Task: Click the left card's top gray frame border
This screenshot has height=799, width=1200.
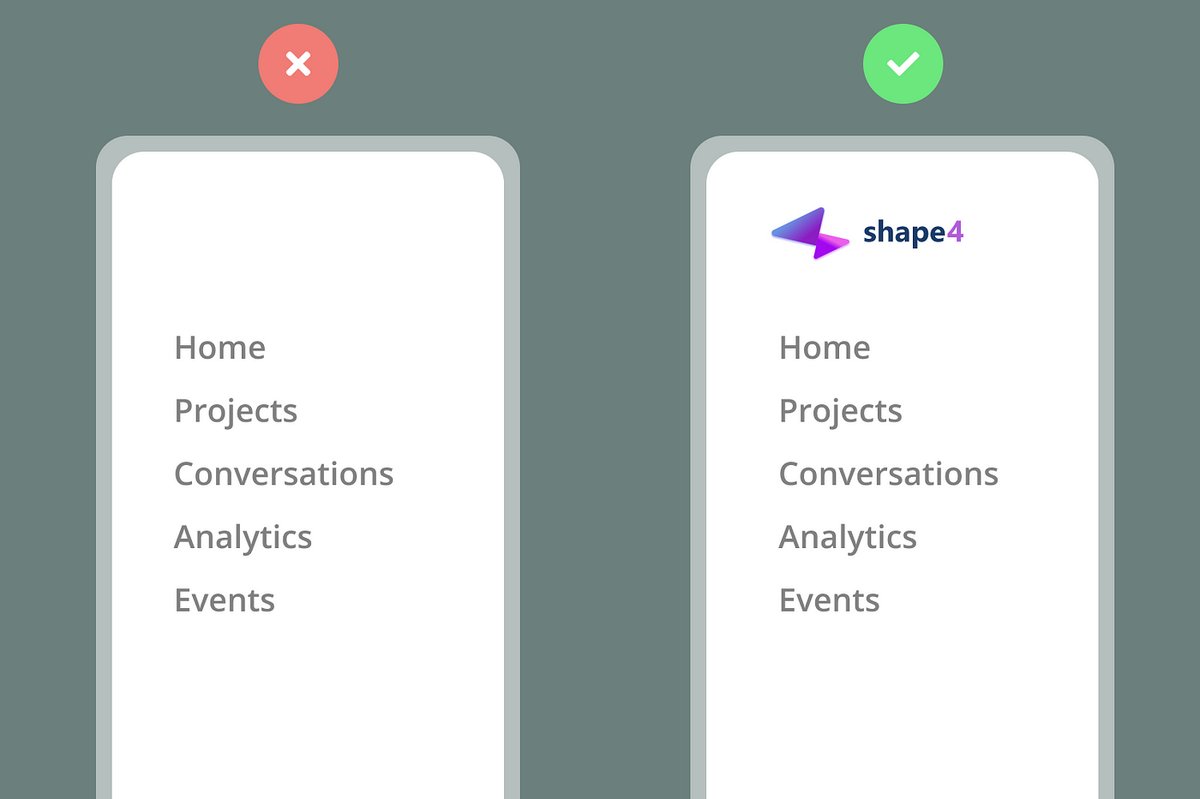Action: pyautogui.click(x=308, y=143)
